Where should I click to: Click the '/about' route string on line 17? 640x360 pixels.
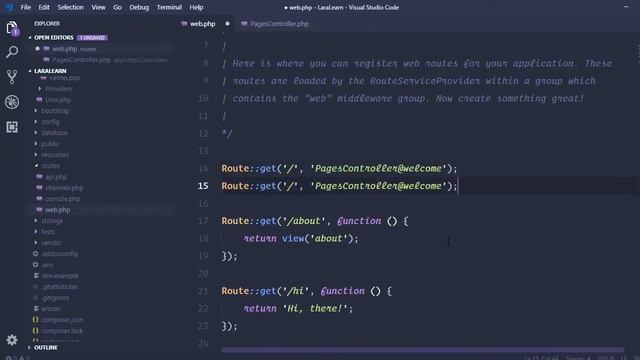pos(304,221)
